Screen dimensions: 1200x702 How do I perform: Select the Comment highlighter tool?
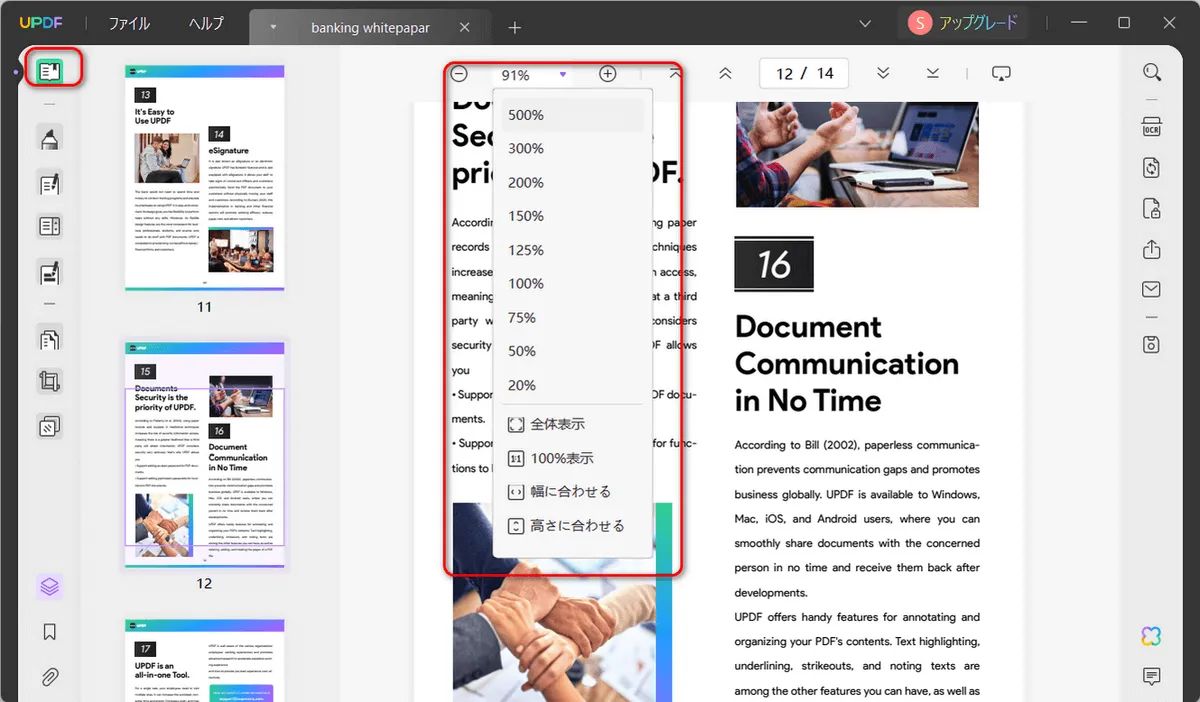click(x=49, y=139)
